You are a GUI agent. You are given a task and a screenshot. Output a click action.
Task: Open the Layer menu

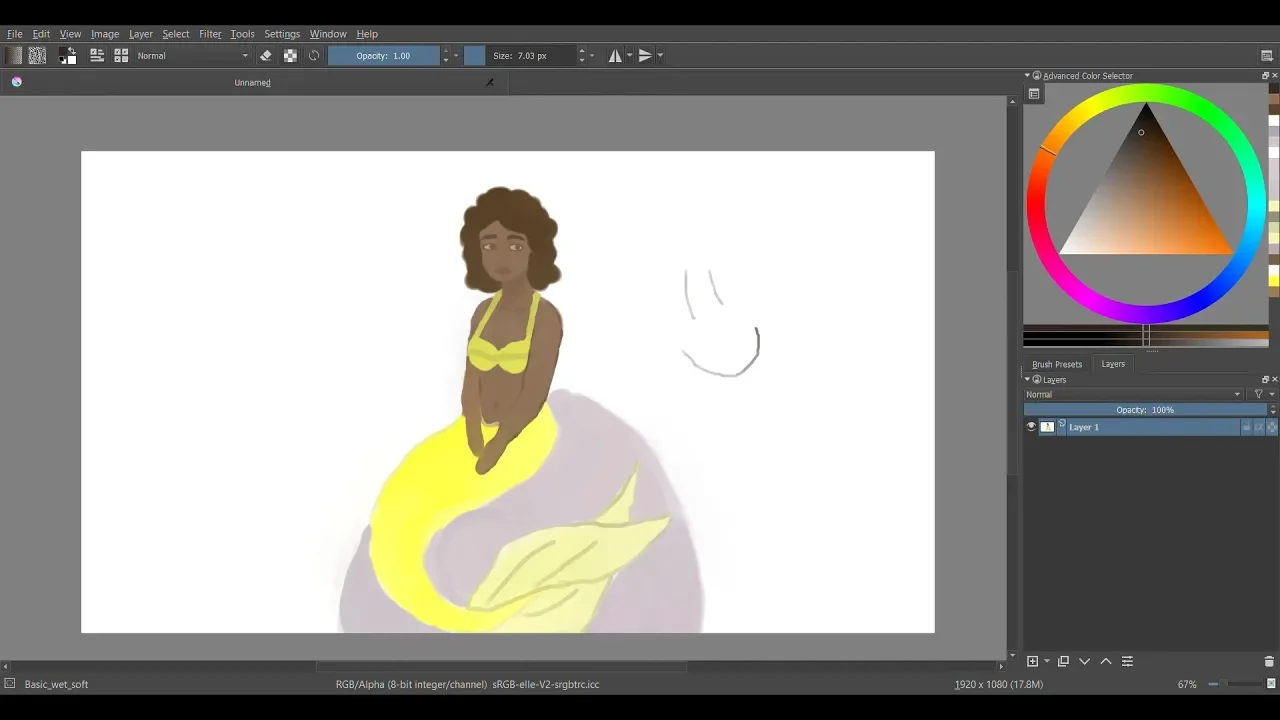[x=141, y=34]
